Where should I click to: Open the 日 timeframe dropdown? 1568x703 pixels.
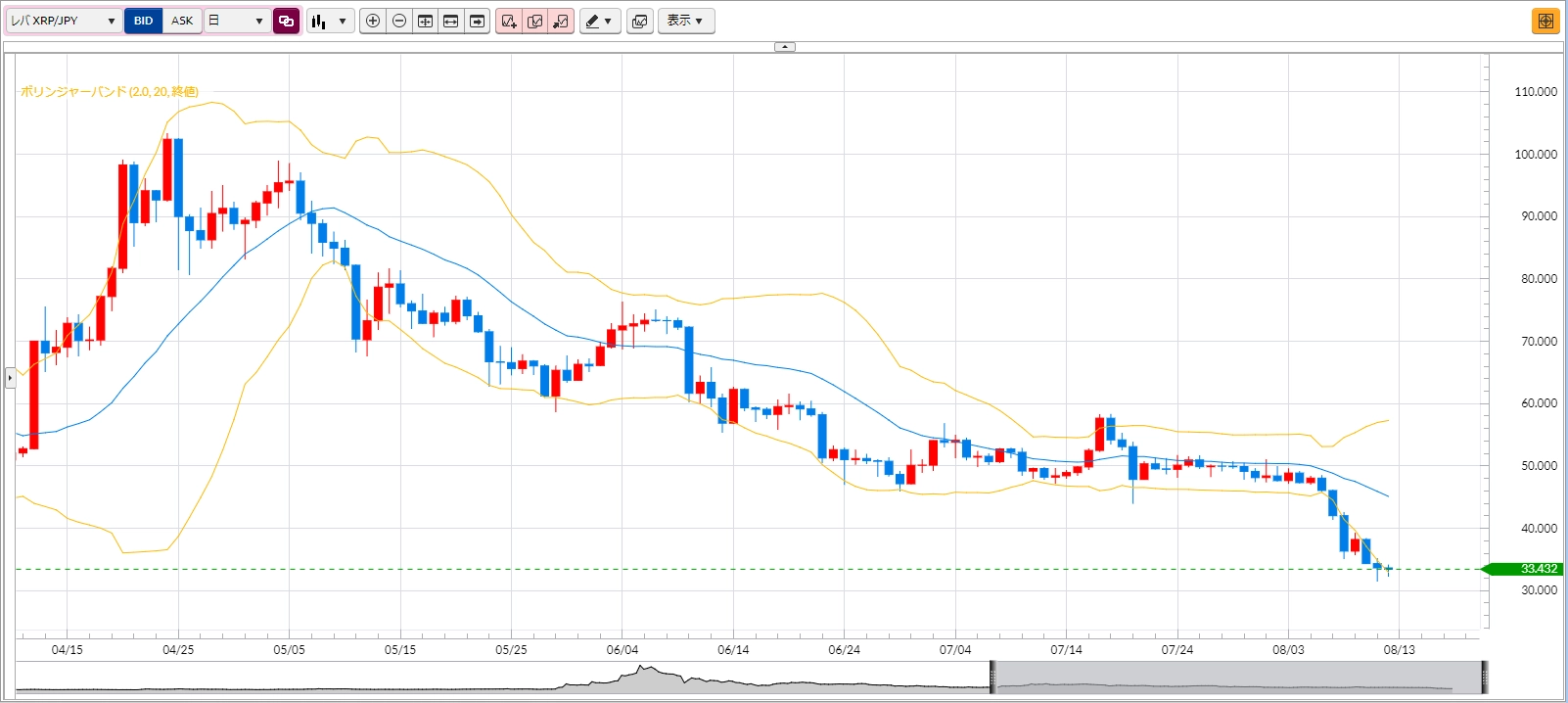(237, 21)
